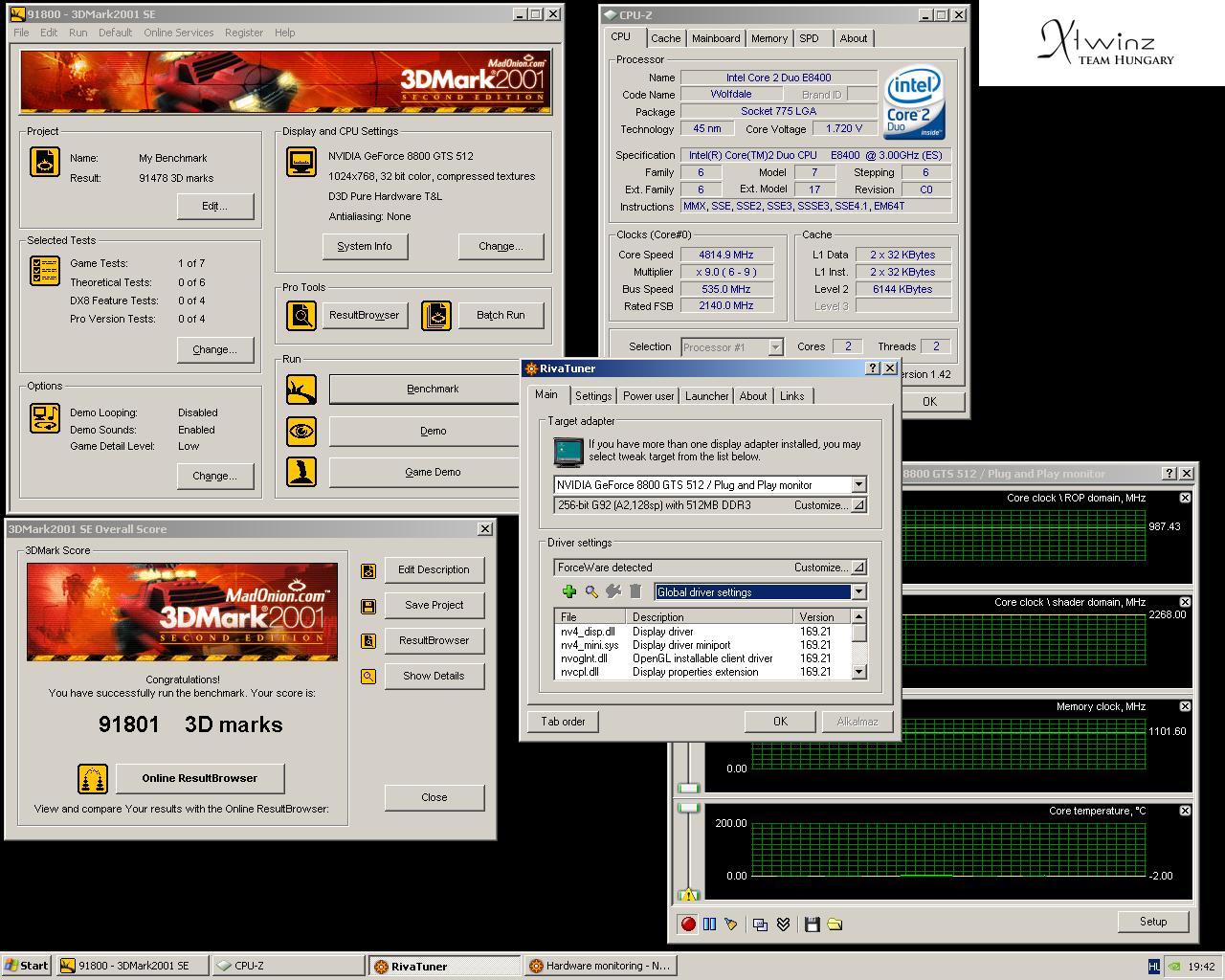Expand Customize next to 256-bit G92 adapter info
This screenshot has width=1225, height=980.
[x=858, y=505]
